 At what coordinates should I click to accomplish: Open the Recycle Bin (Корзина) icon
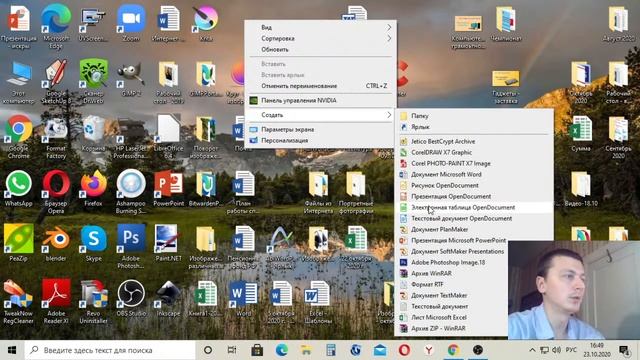tap(93, 133)
